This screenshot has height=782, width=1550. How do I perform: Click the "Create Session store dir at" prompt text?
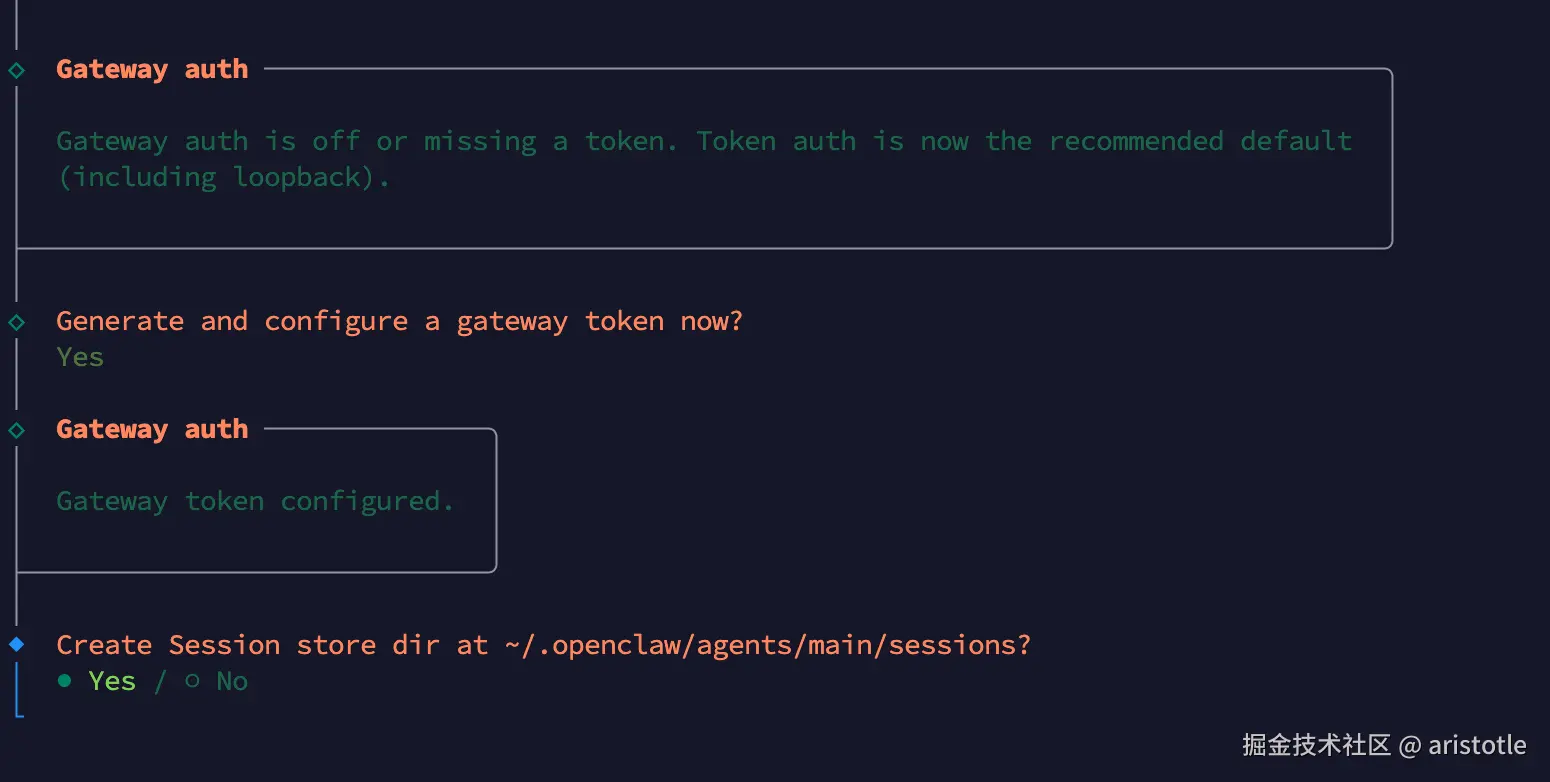point(272,645)
